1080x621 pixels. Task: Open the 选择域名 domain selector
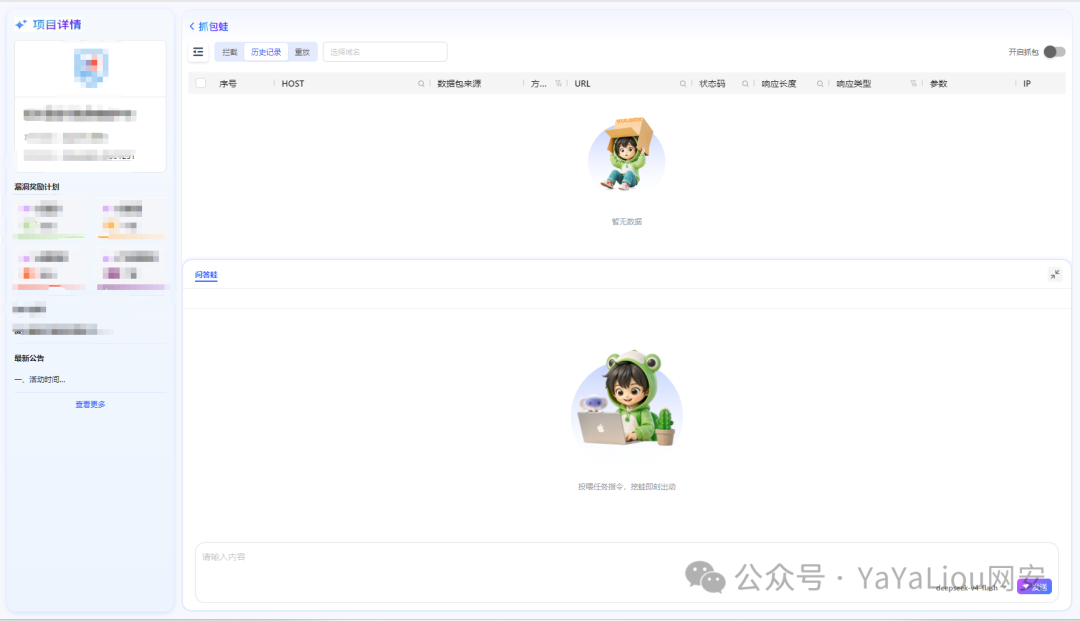[x=385, y=52]
